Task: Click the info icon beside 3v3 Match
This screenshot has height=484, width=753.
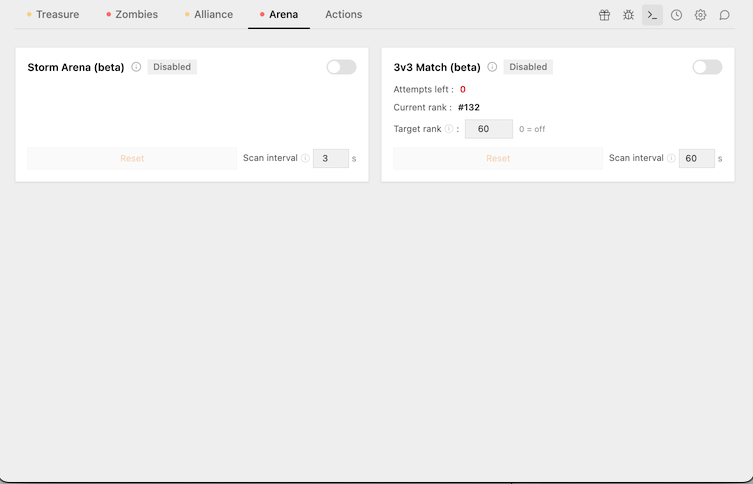Action: [x=492, y=67]
